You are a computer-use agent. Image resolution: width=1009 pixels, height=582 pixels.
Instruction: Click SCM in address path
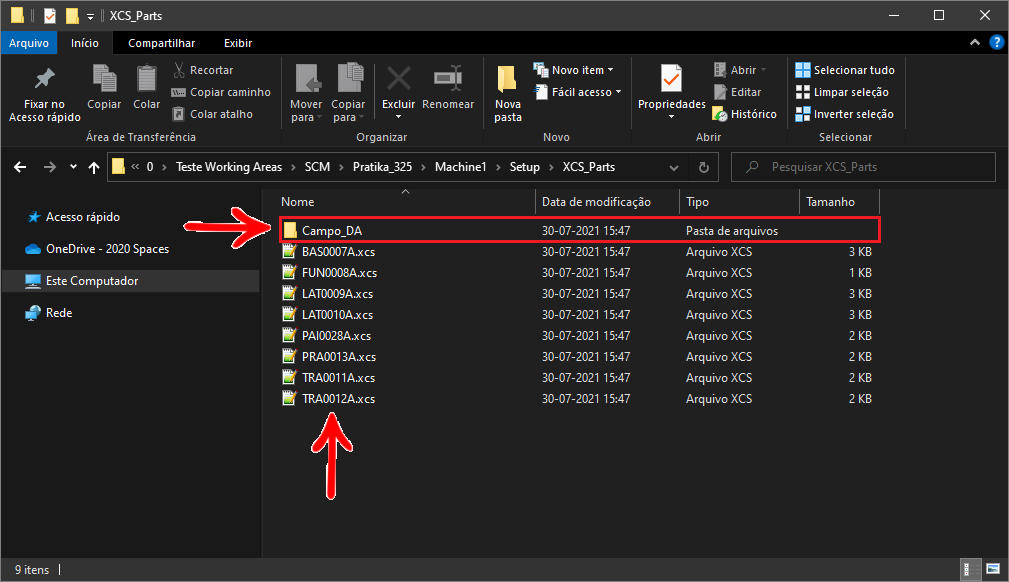pyautogui.click(x=317, y=167)
